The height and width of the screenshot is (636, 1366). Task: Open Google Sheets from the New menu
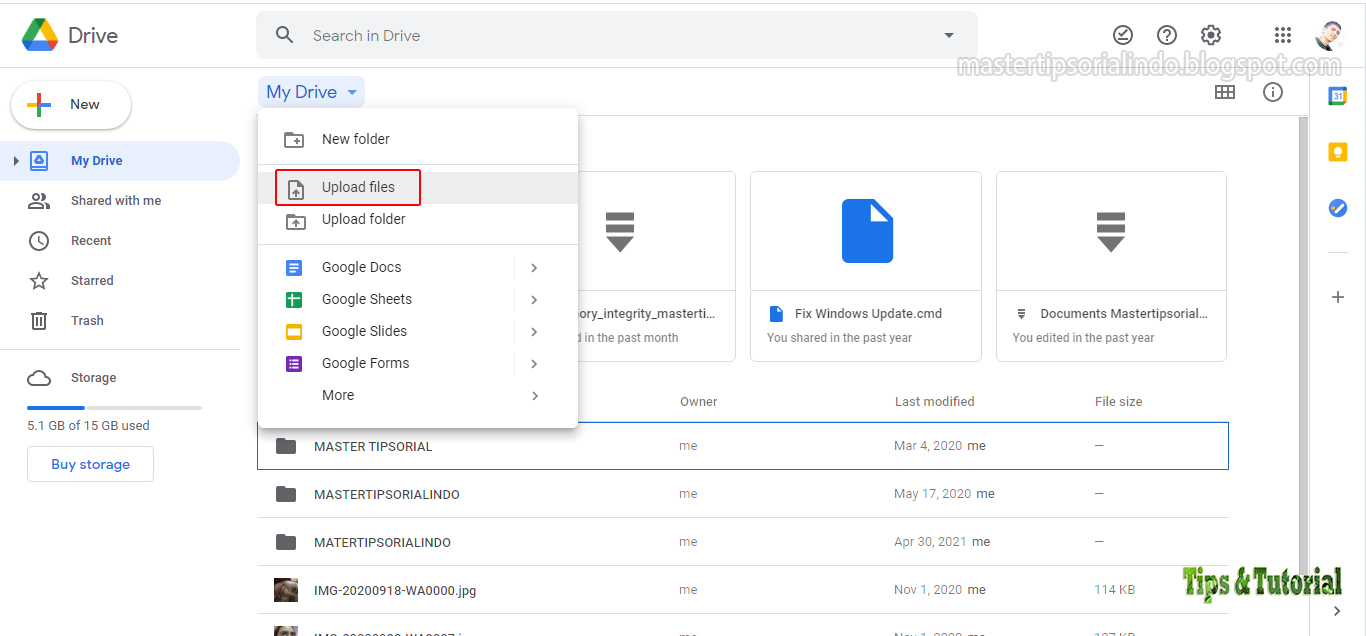(367, 299)
